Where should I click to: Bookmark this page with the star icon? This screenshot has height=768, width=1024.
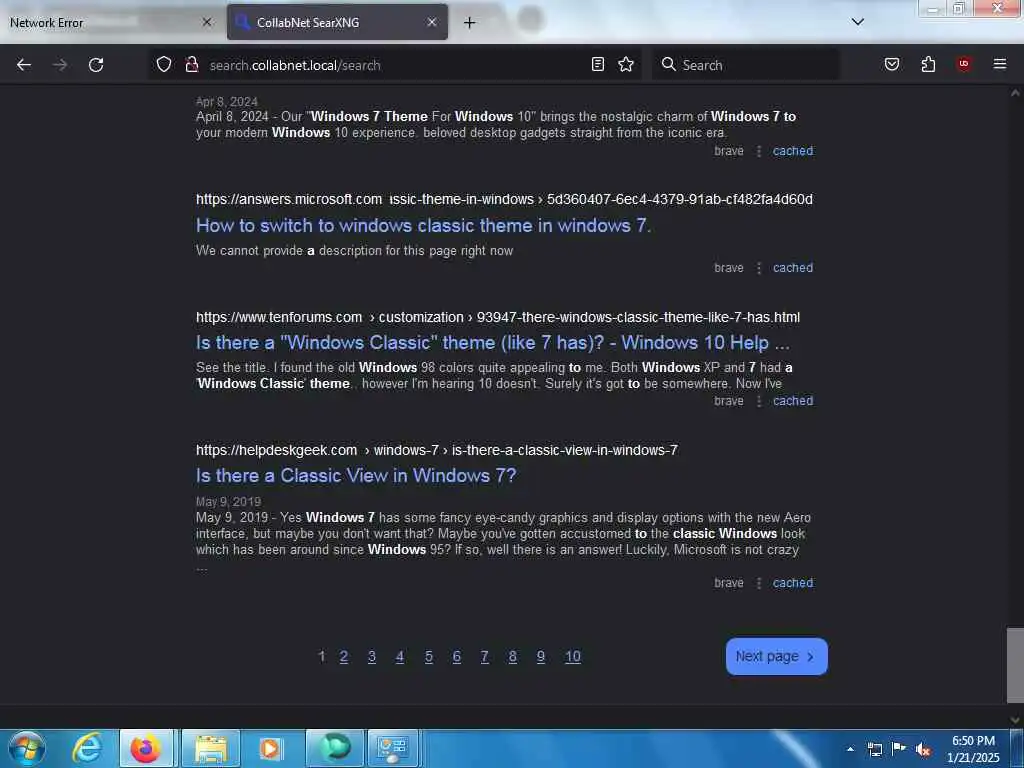click(626, 64)
